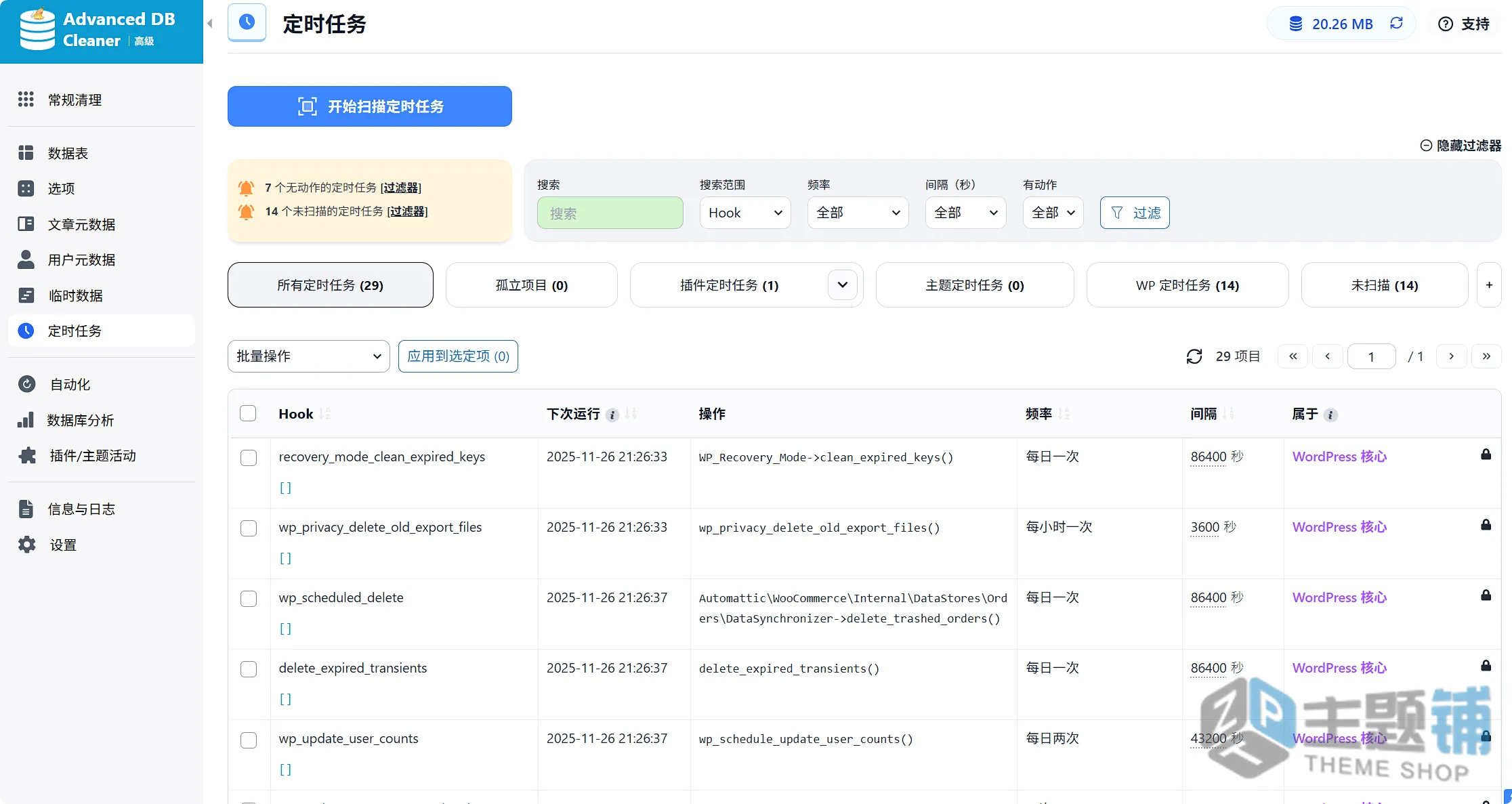
Task: Check the recovery_mode_clean_expired_keys row checkbox
Action: tap(249, 458)
